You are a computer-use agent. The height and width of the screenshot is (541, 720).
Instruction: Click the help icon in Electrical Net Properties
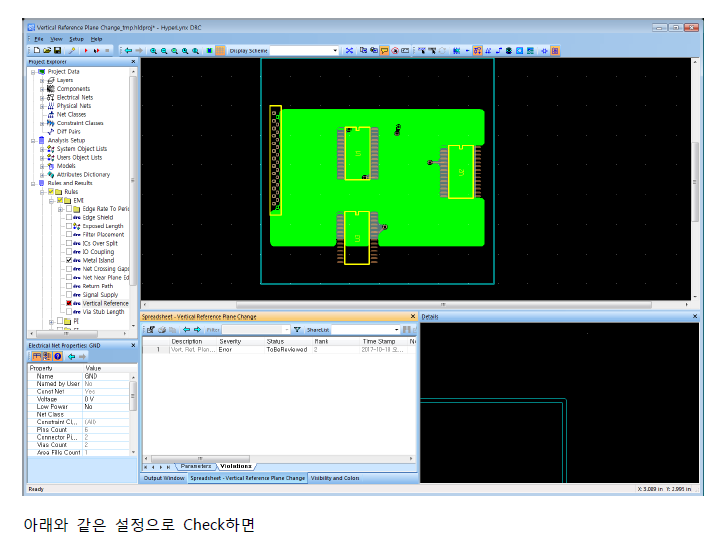pyautogui.click(x=58, y=356)
